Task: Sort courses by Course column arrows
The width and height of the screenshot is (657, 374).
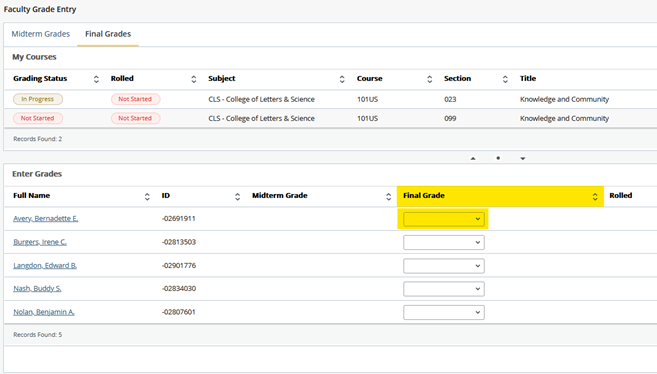Action: click(x=429, y=79)
